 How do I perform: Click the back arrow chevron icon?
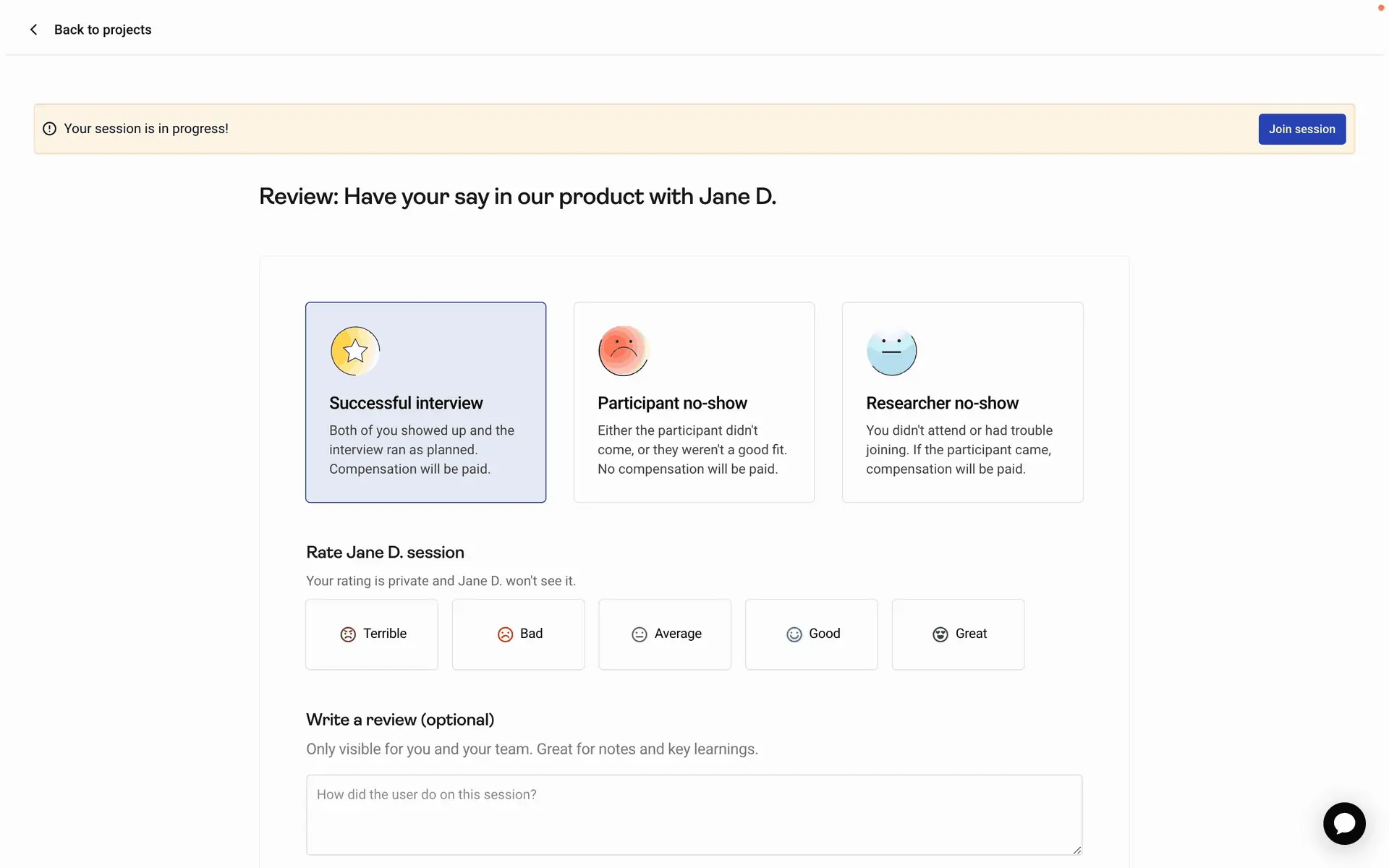pos(33,30)
